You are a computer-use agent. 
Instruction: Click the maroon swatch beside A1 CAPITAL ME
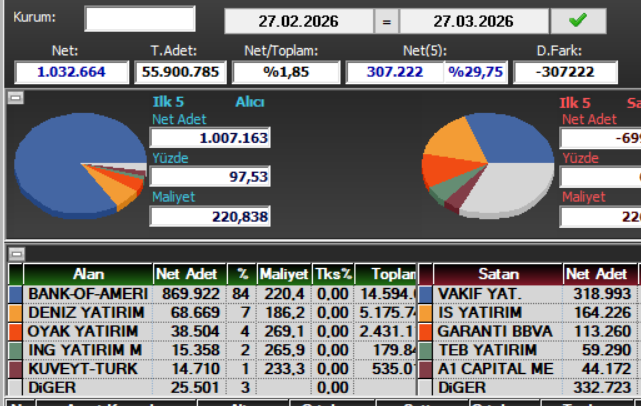426,370
